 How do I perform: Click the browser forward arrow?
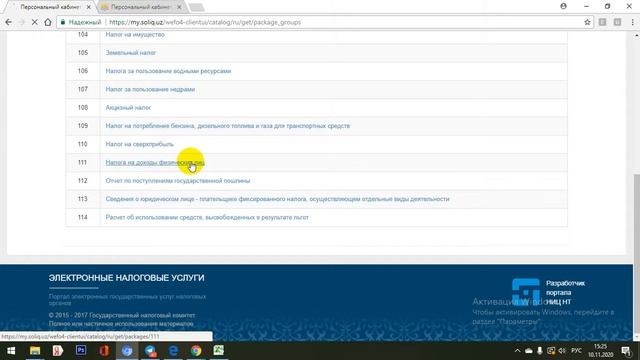[22, 22]
